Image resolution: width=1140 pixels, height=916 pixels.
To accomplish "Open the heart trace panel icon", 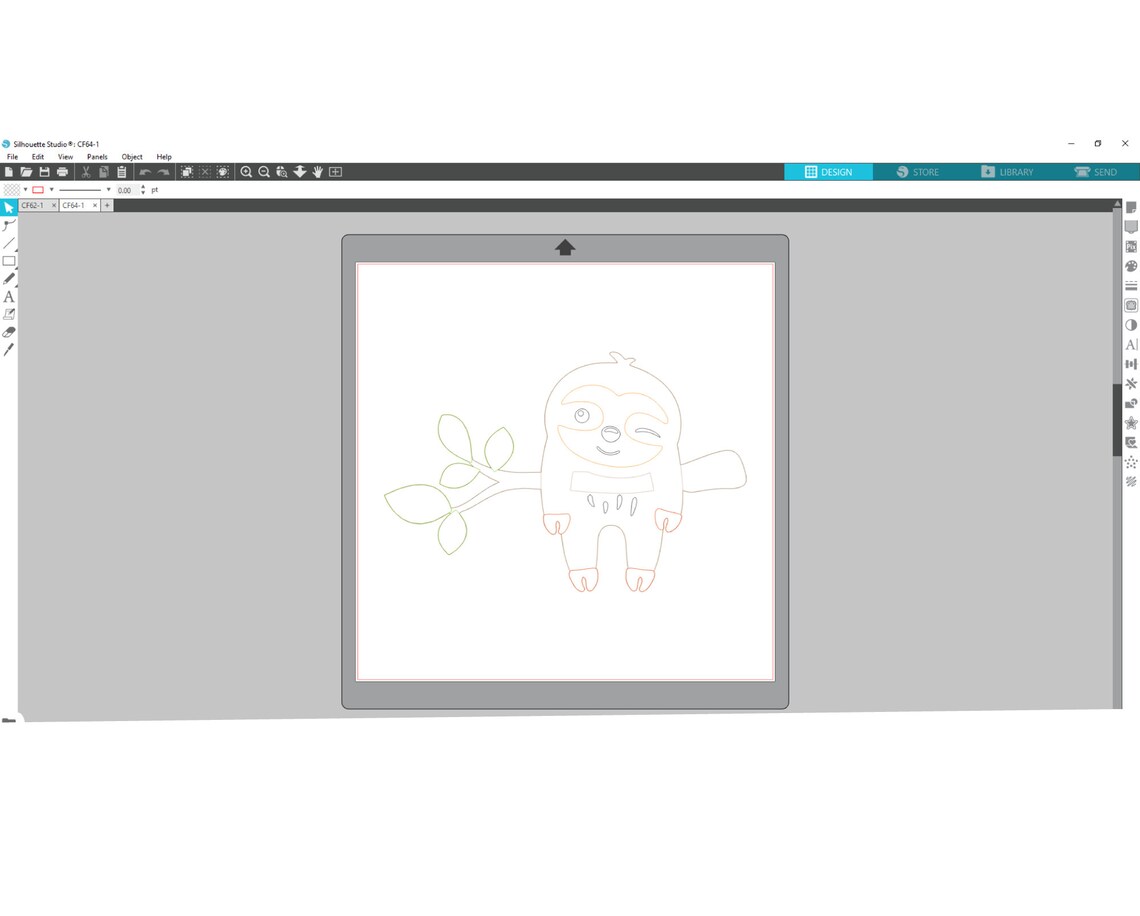I will click(1131, 443).
